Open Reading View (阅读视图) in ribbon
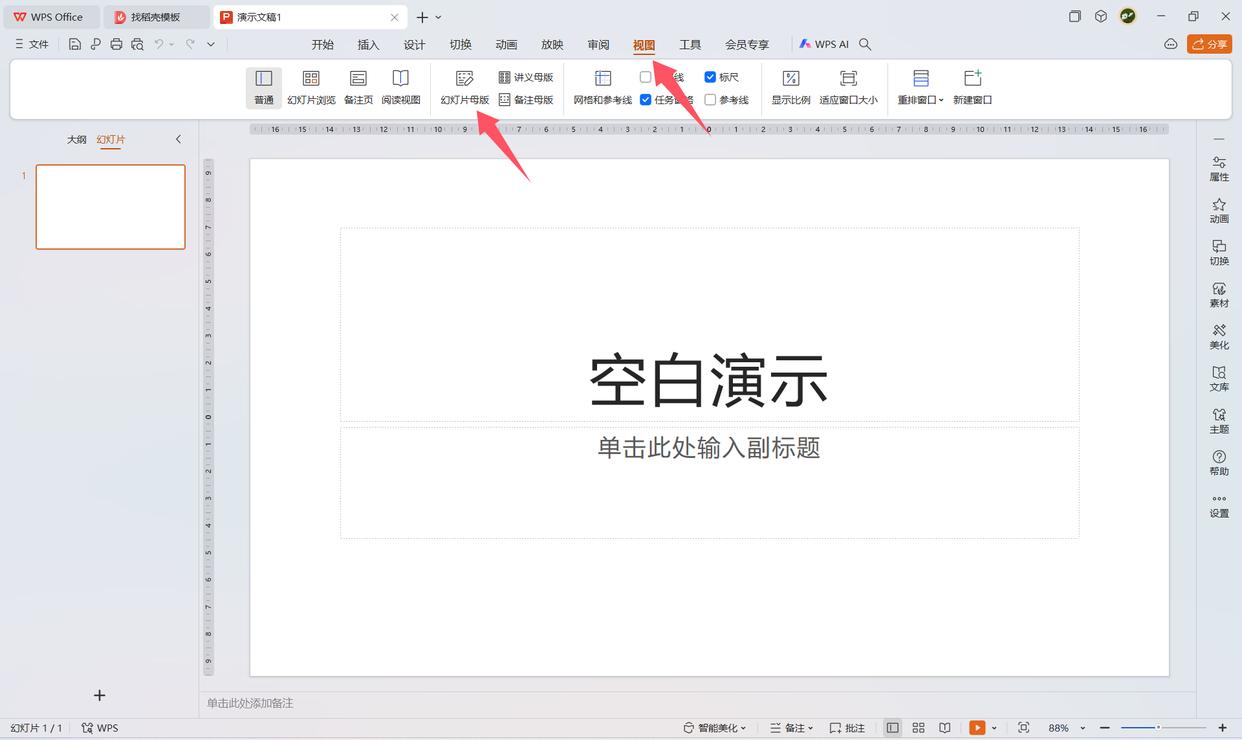The image size is (1242, 740). (x=400, y=87)
